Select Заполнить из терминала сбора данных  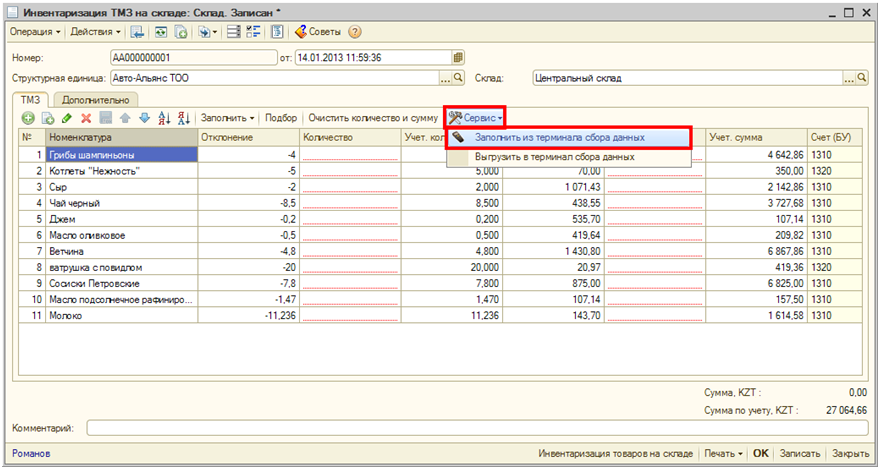point(559,137)
